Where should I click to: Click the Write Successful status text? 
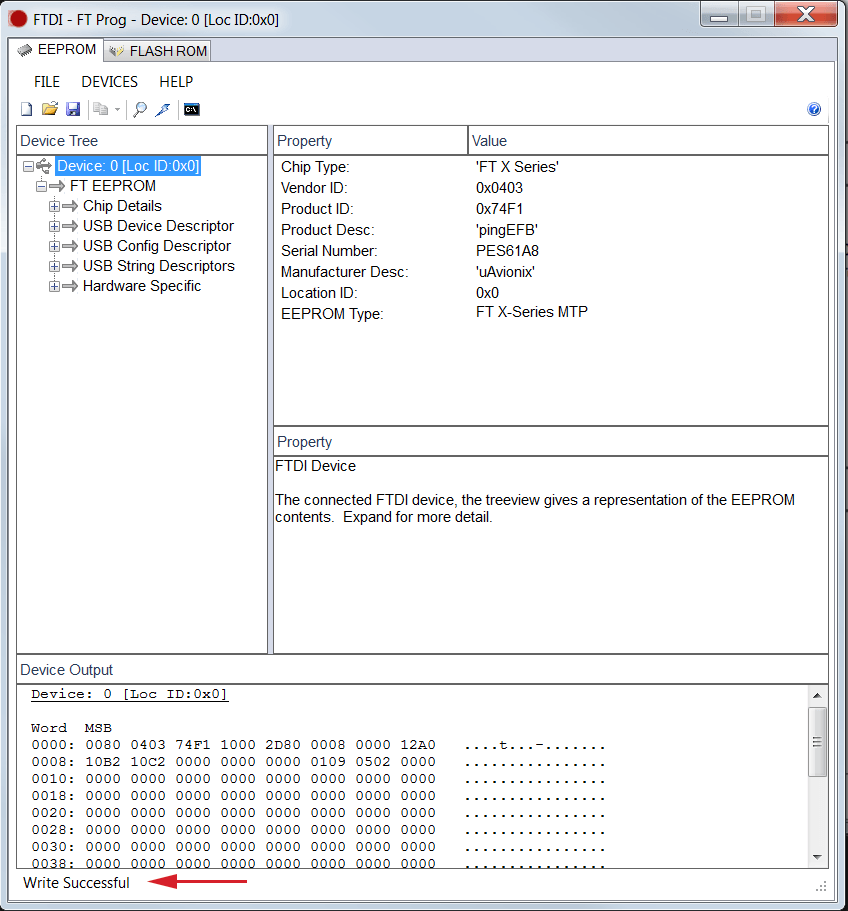(76, 883)
